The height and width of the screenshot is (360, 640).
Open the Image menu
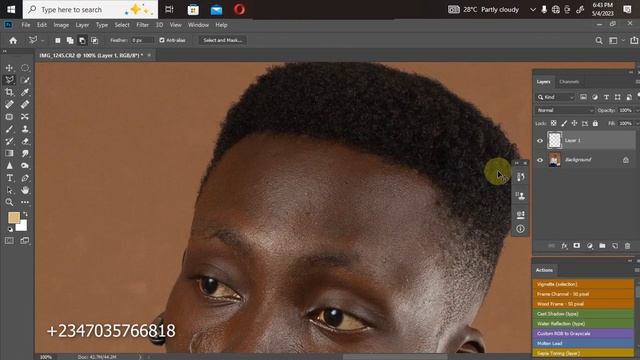coord(61,25)
